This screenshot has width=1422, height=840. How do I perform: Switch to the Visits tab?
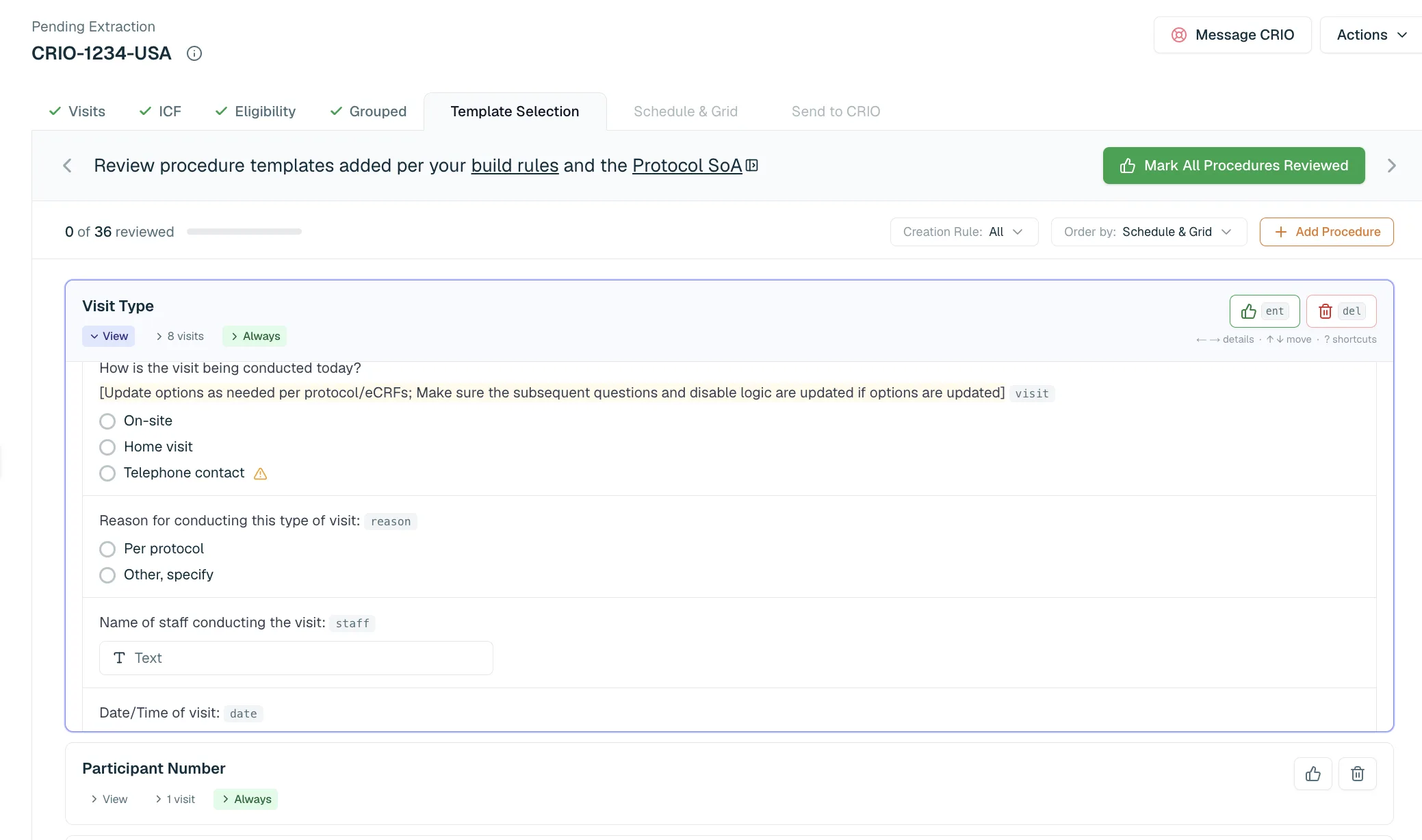click(77, 111)
